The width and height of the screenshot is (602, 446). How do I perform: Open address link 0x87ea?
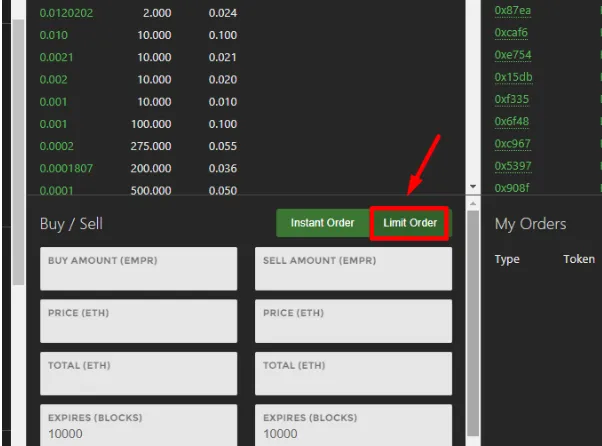coord(513,10)
